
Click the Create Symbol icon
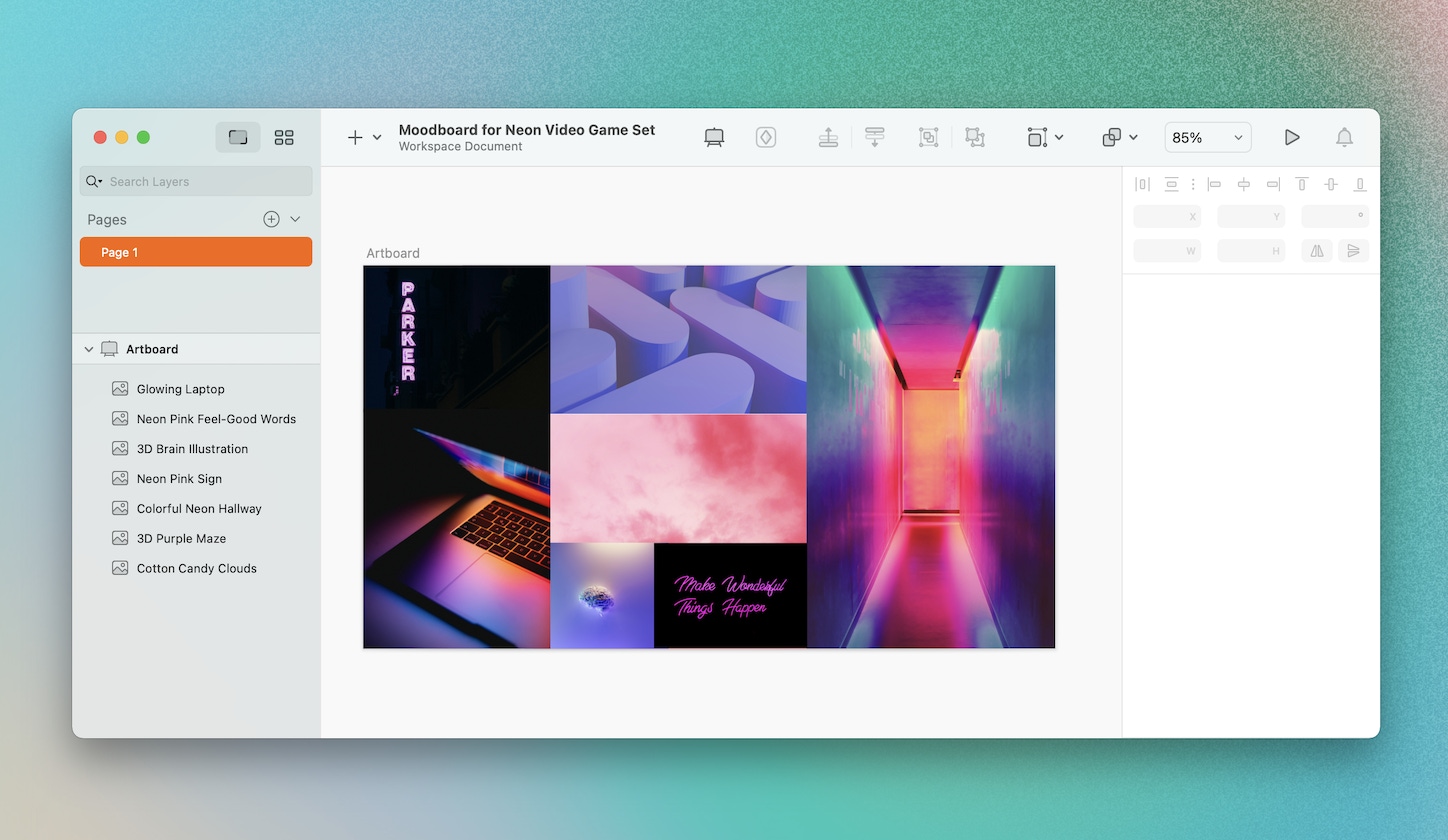(x=765, y=137)
